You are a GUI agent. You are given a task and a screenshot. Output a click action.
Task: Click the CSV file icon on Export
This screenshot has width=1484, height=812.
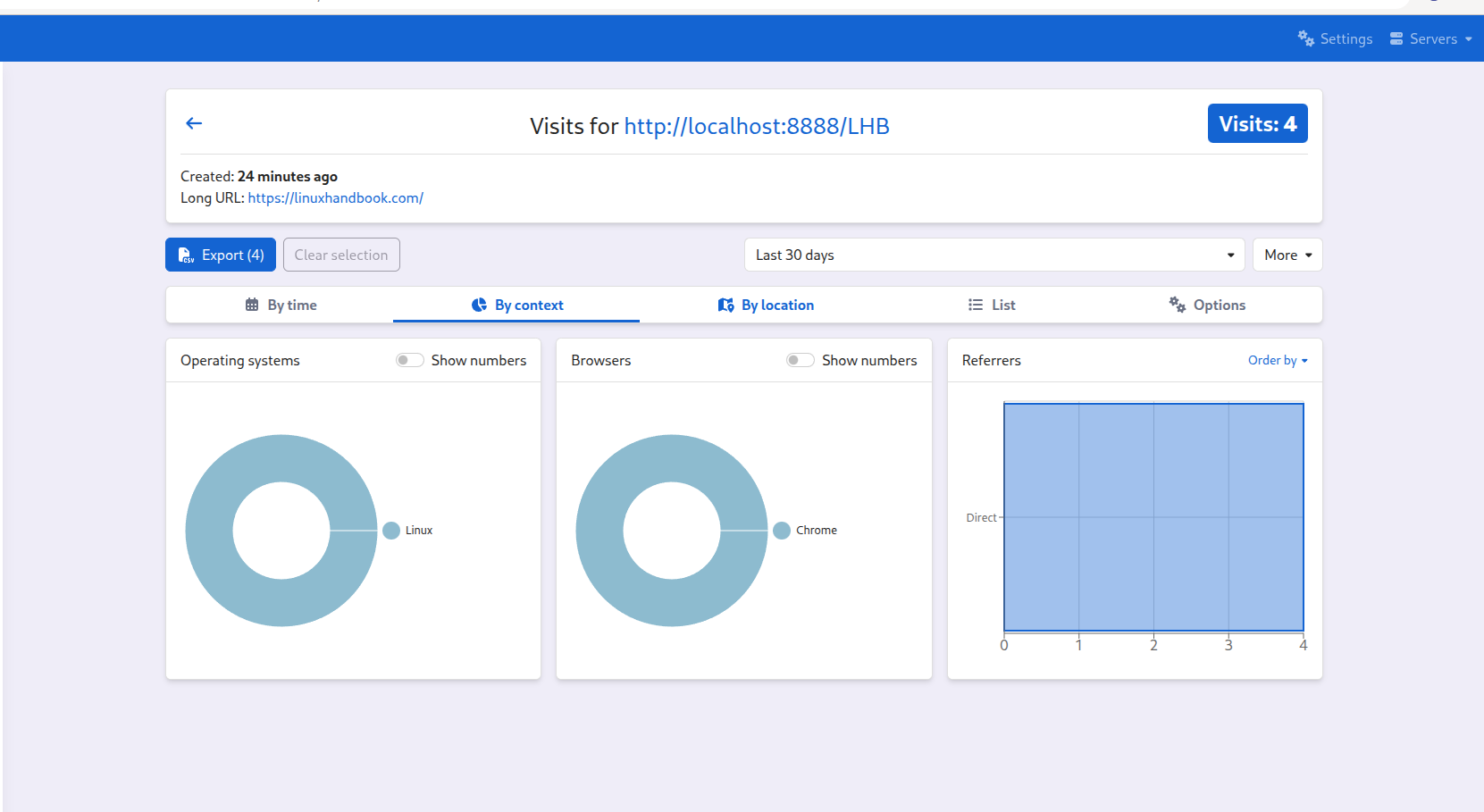click(186, 255)
